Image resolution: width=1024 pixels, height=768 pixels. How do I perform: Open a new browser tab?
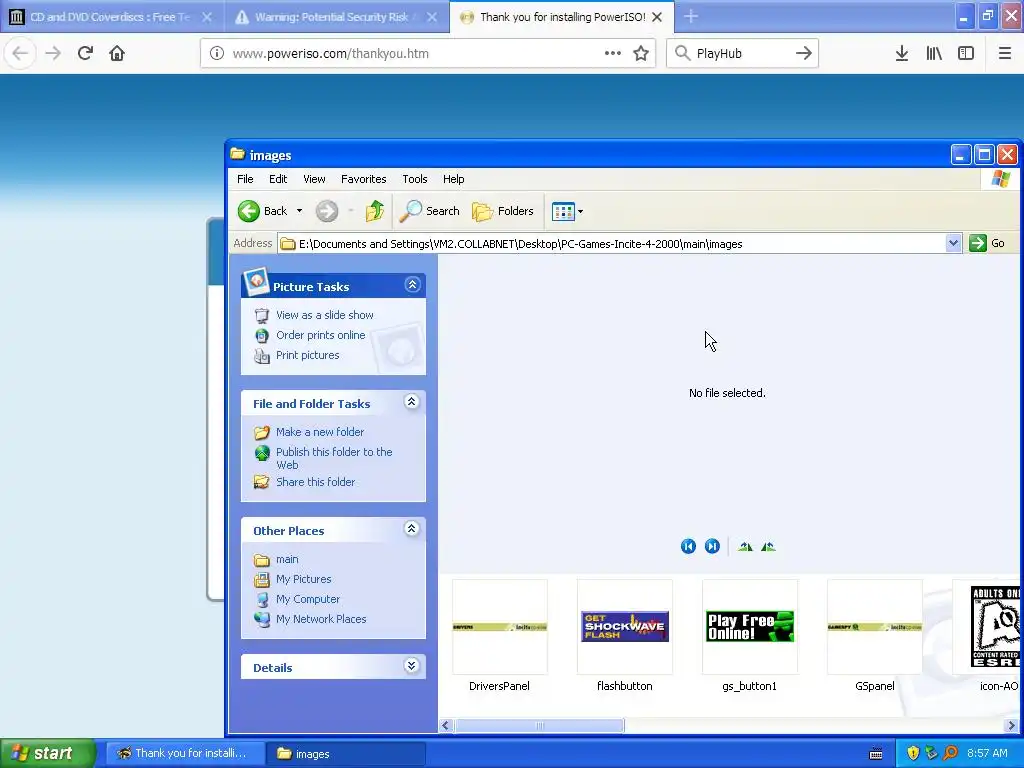click(691, 16)
